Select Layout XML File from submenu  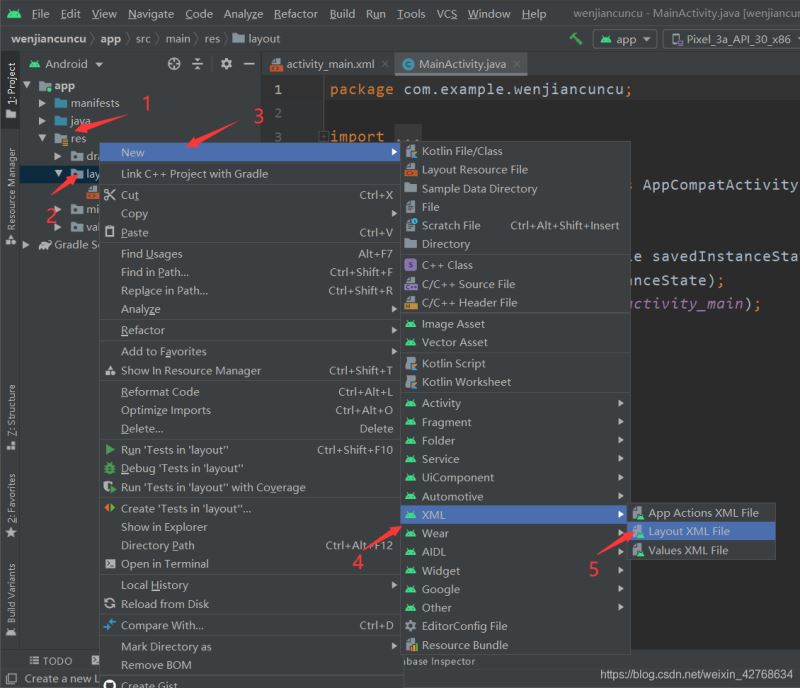click(688, 531)
